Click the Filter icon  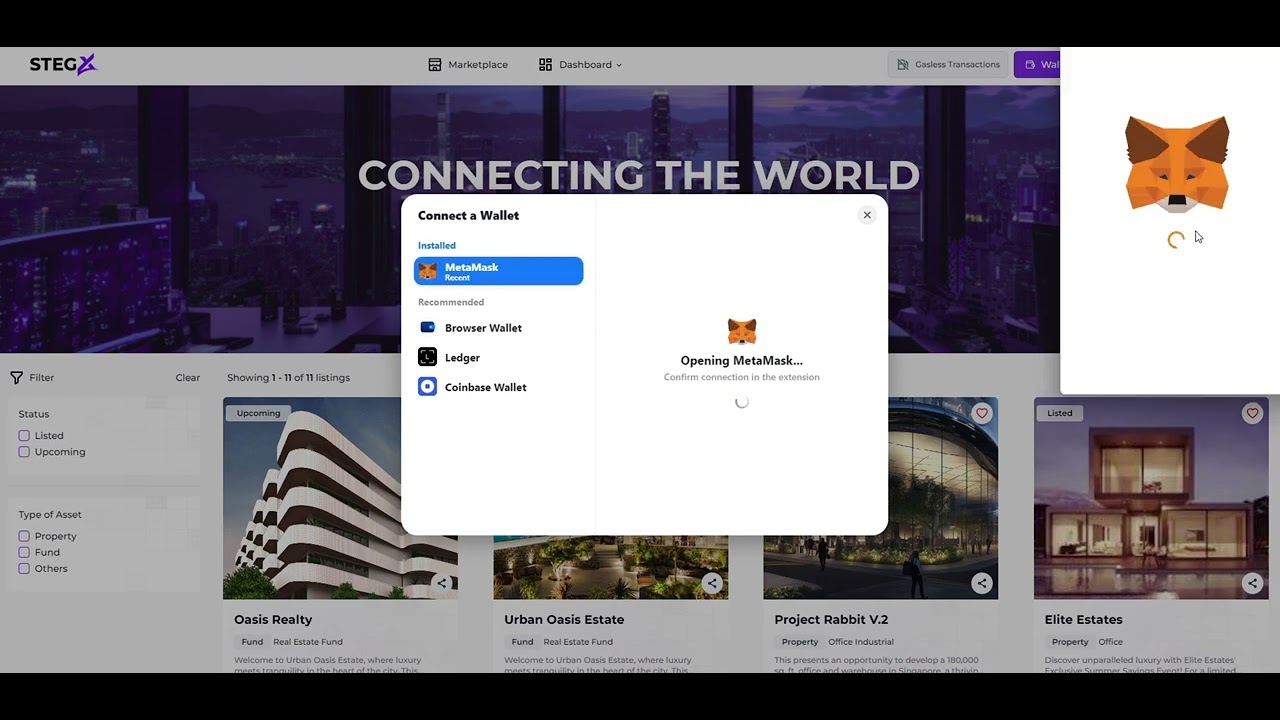pos(17,378)
